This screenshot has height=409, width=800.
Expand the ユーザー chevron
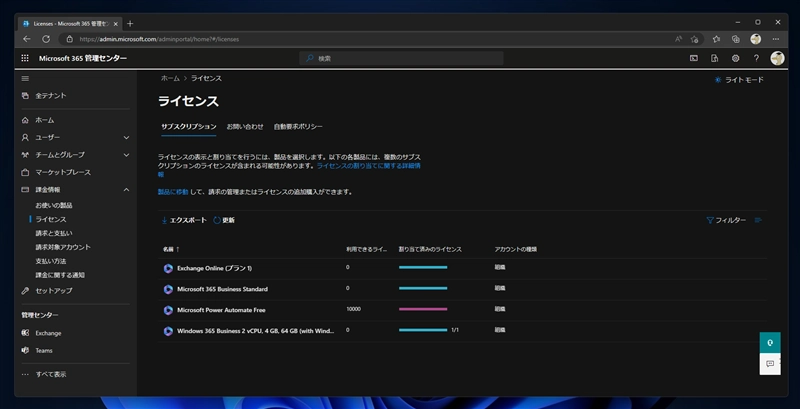point(127,138)
